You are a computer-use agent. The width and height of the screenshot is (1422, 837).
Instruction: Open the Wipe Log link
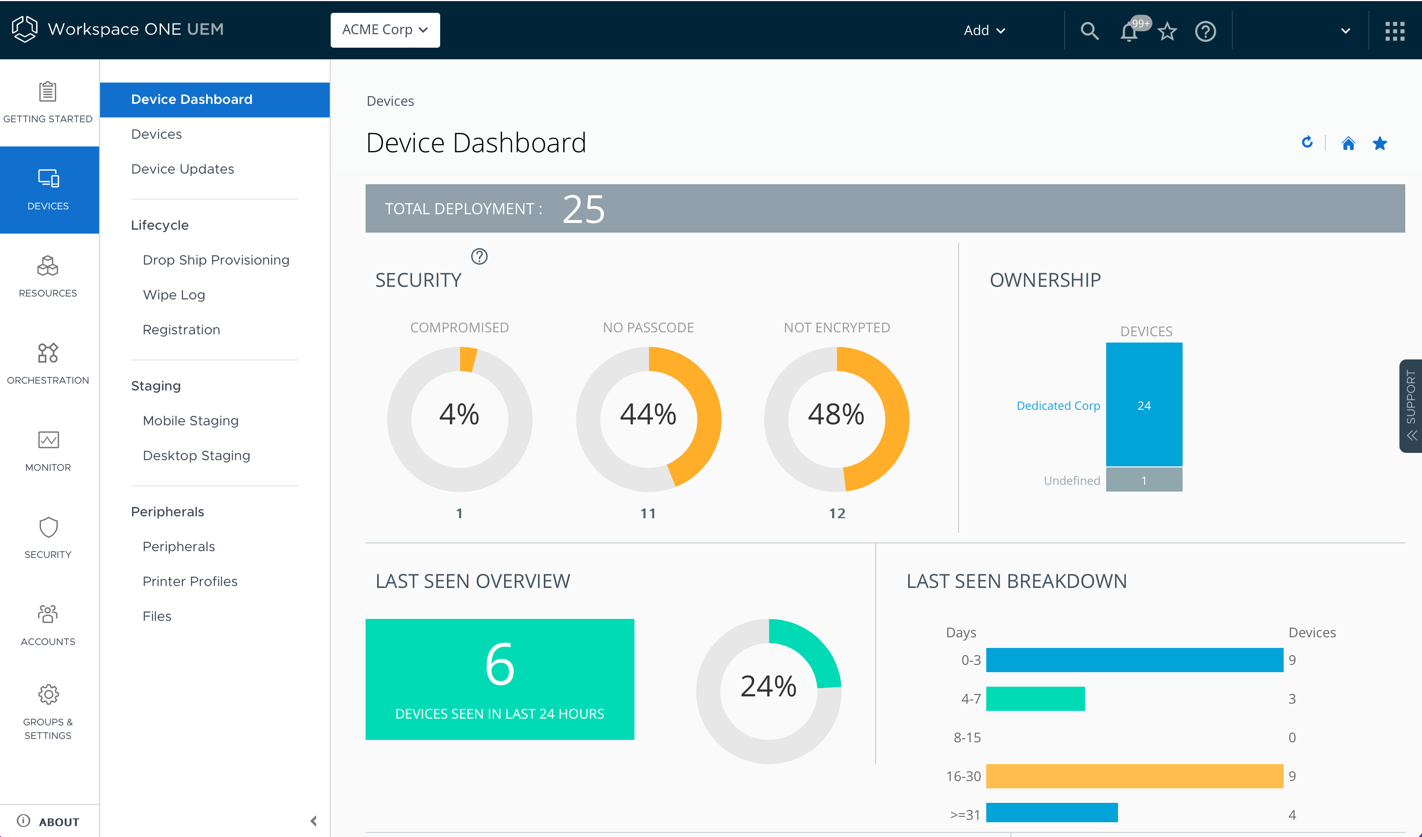point(174,295)
